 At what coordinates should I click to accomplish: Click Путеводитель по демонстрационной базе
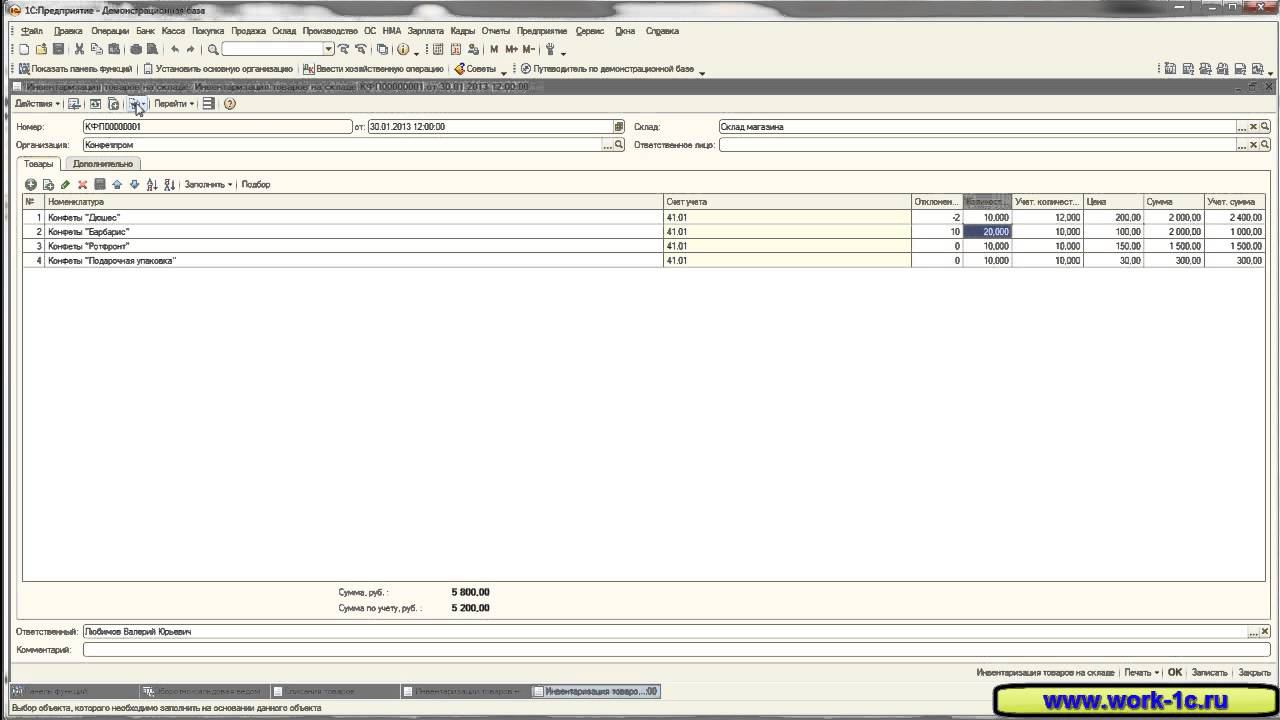tap(606, 69)
